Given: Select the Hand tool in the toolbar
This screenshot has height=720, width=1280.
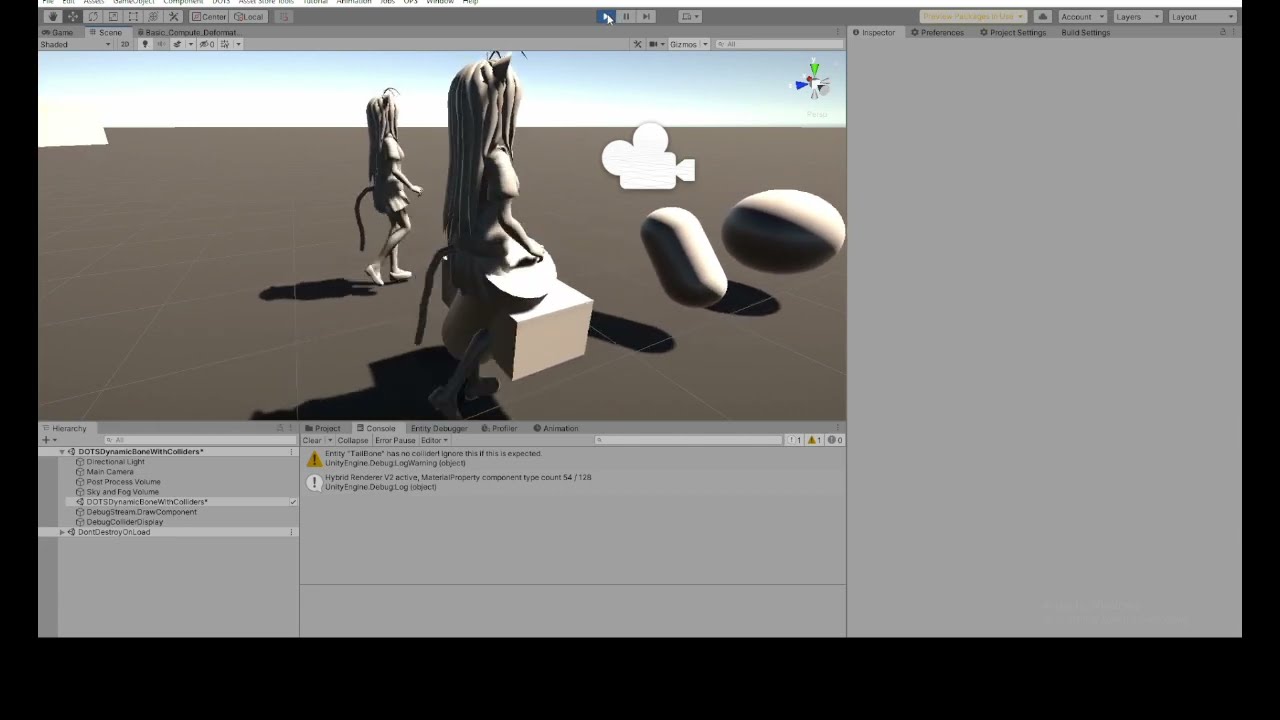Looking at the screenshot, I should tap(53, 16).
